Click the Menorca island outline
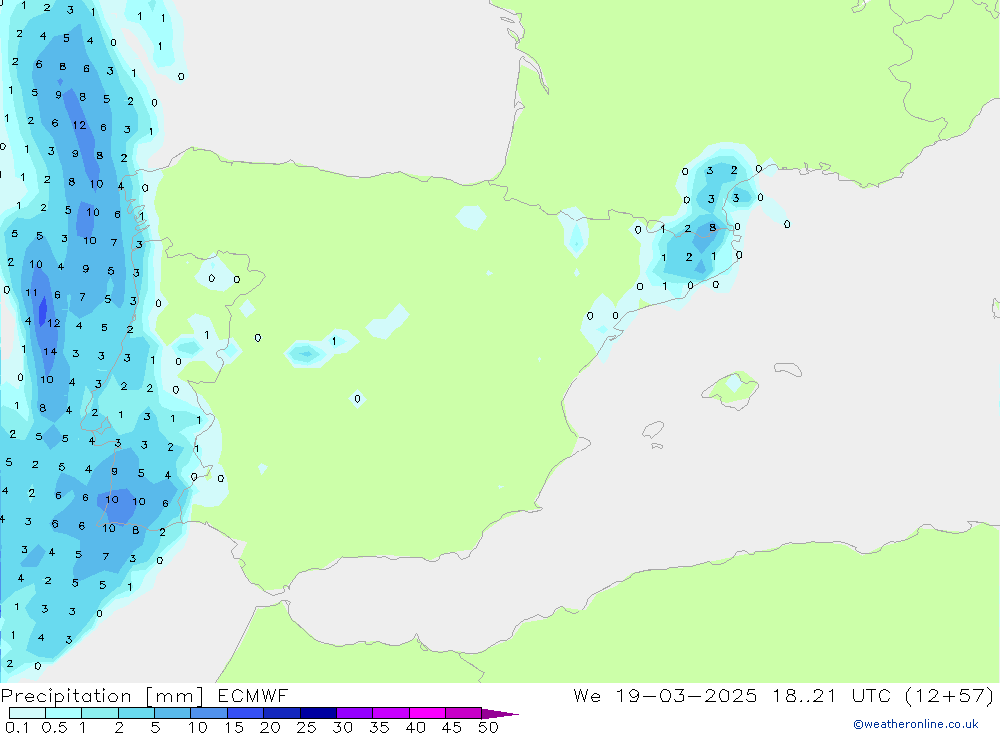 [x=787, y=370]
